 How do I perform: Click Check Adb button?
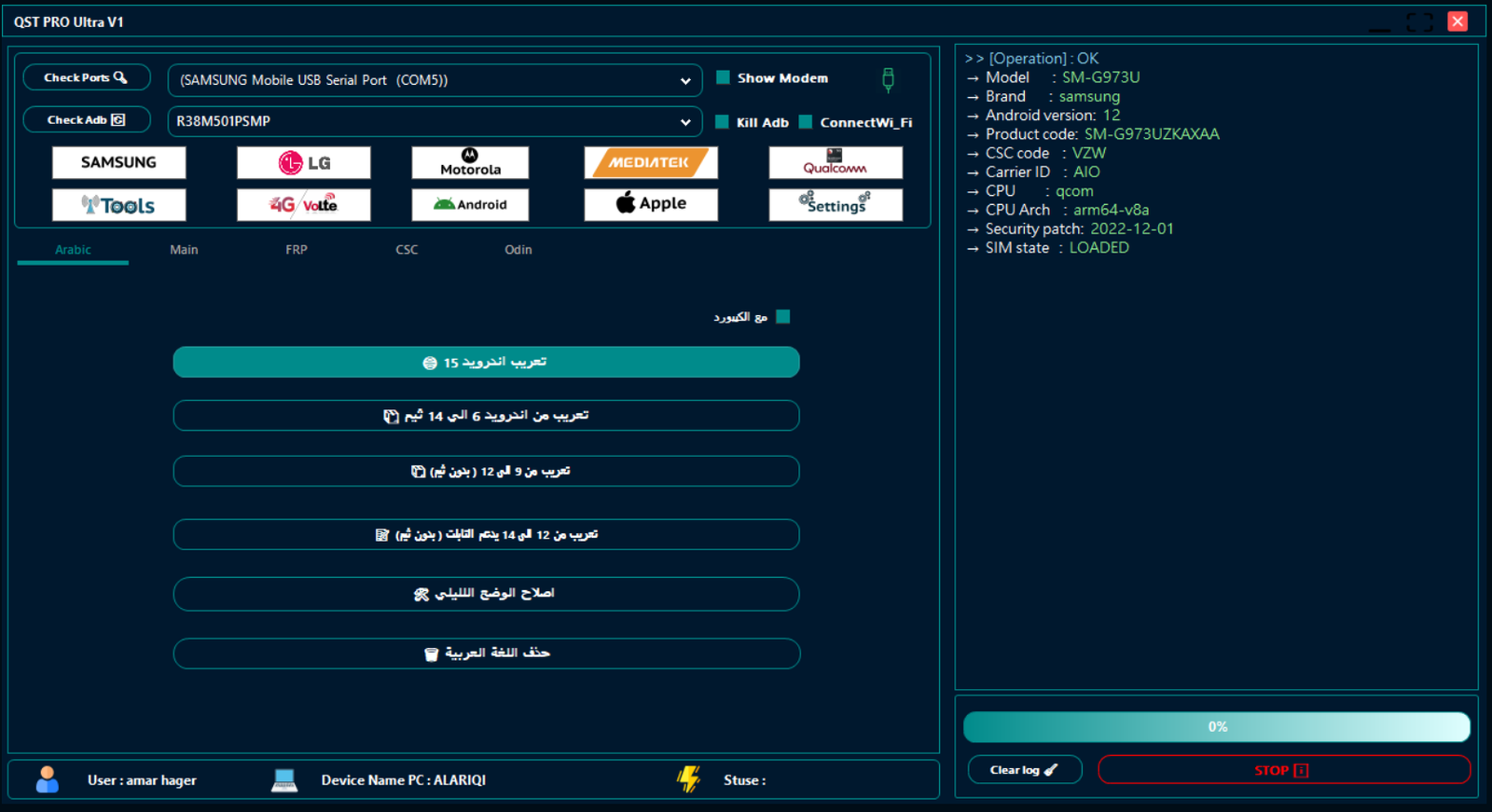(87, 119)
